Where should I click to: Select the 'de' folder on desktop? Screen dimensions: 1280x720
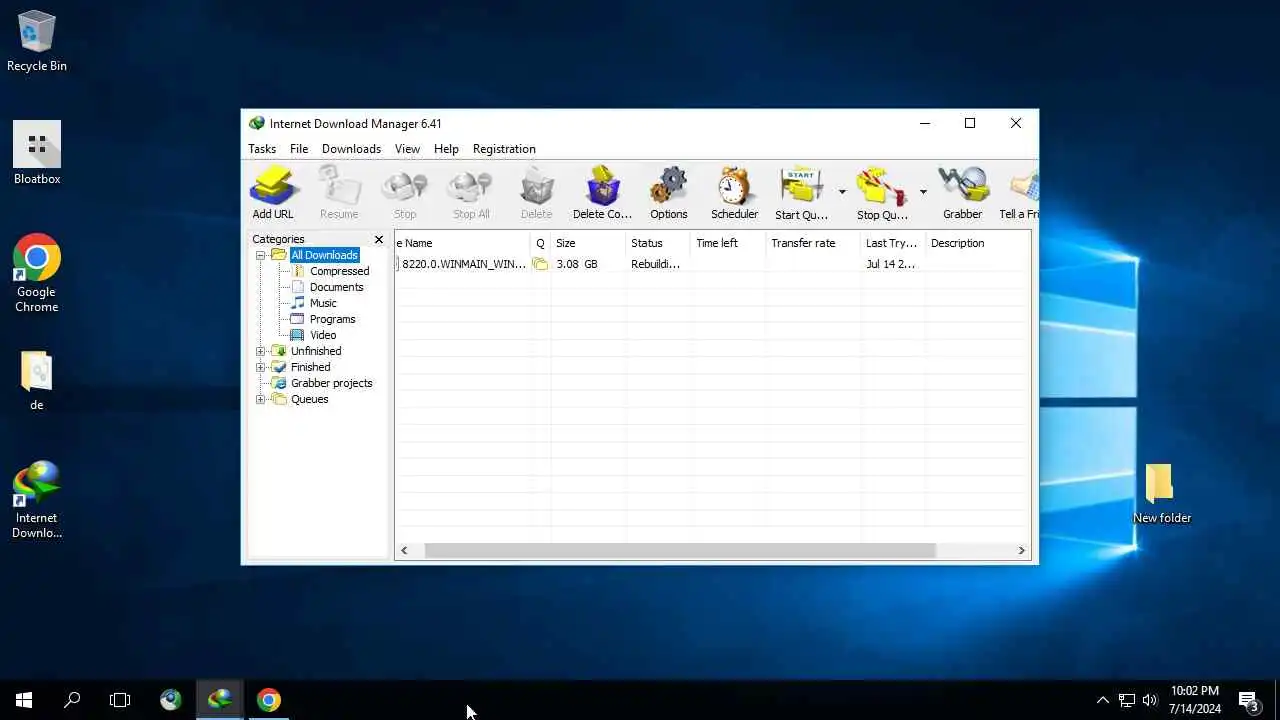[x=37, y=381]
